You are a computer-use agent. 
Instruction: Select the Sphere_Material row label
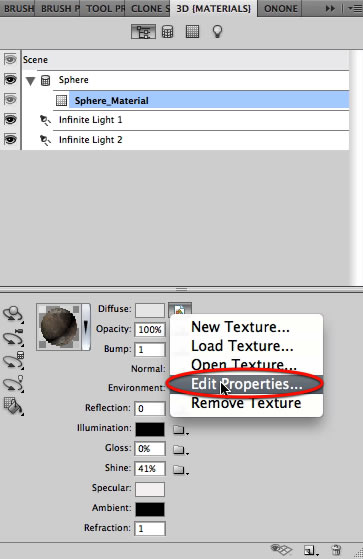coord(112,101)
